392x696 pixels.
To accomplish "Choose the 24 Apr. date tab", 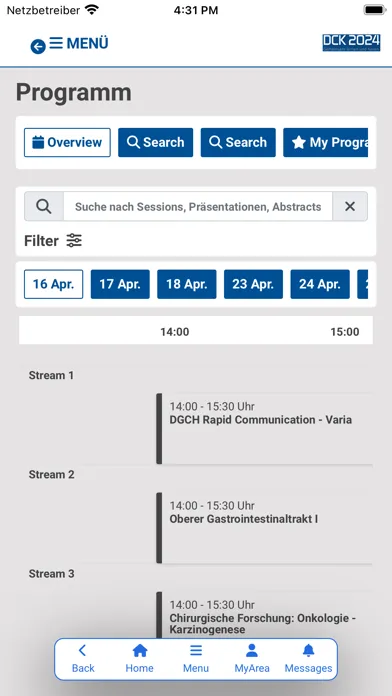I will [x=320, y=284].
